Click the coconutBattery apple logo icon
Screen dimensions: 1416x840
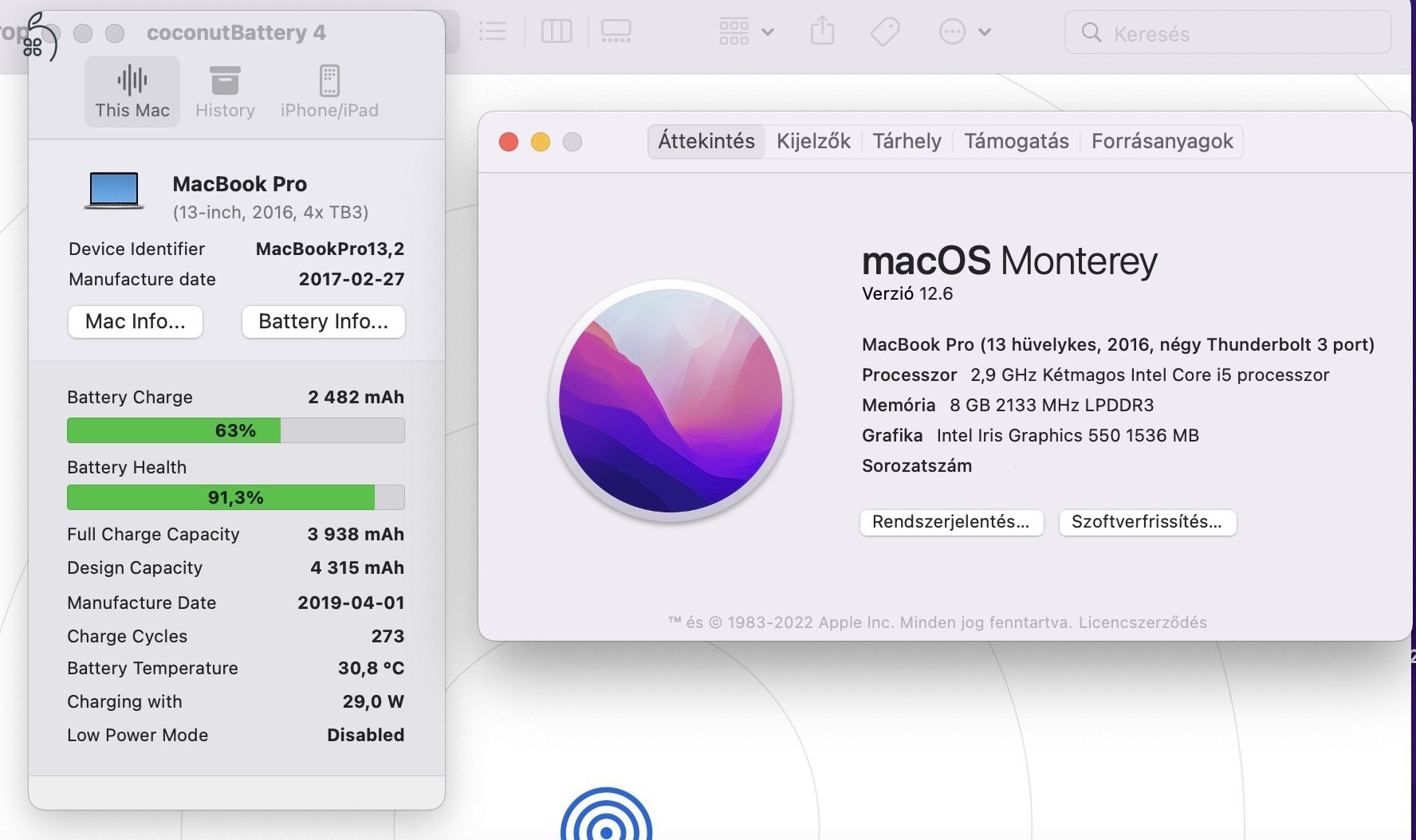point(38,36)
